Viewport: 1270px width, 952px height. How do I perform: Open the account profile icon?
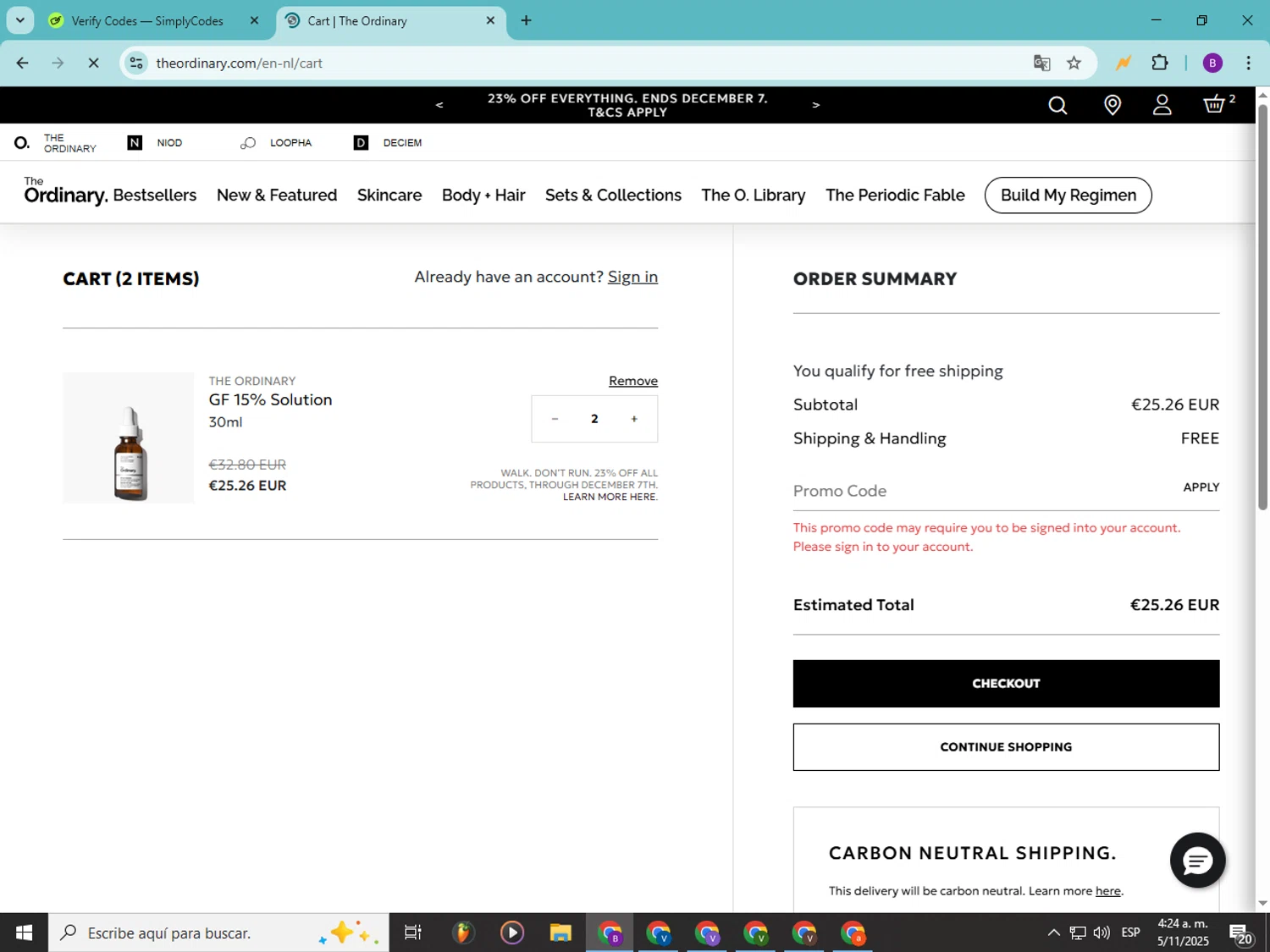[x=1162, y=105]
